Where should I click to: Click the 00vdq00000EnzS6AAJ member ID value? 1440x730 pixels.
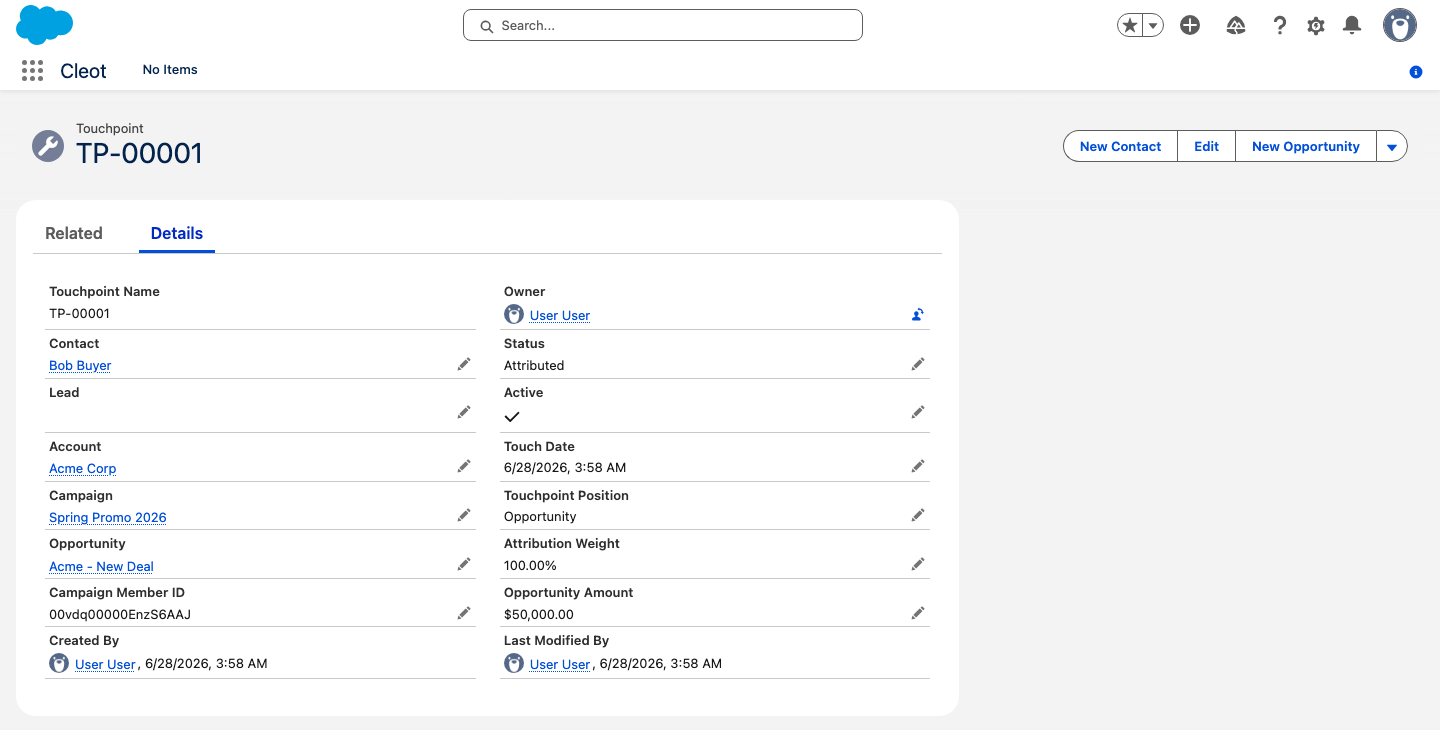120,614
